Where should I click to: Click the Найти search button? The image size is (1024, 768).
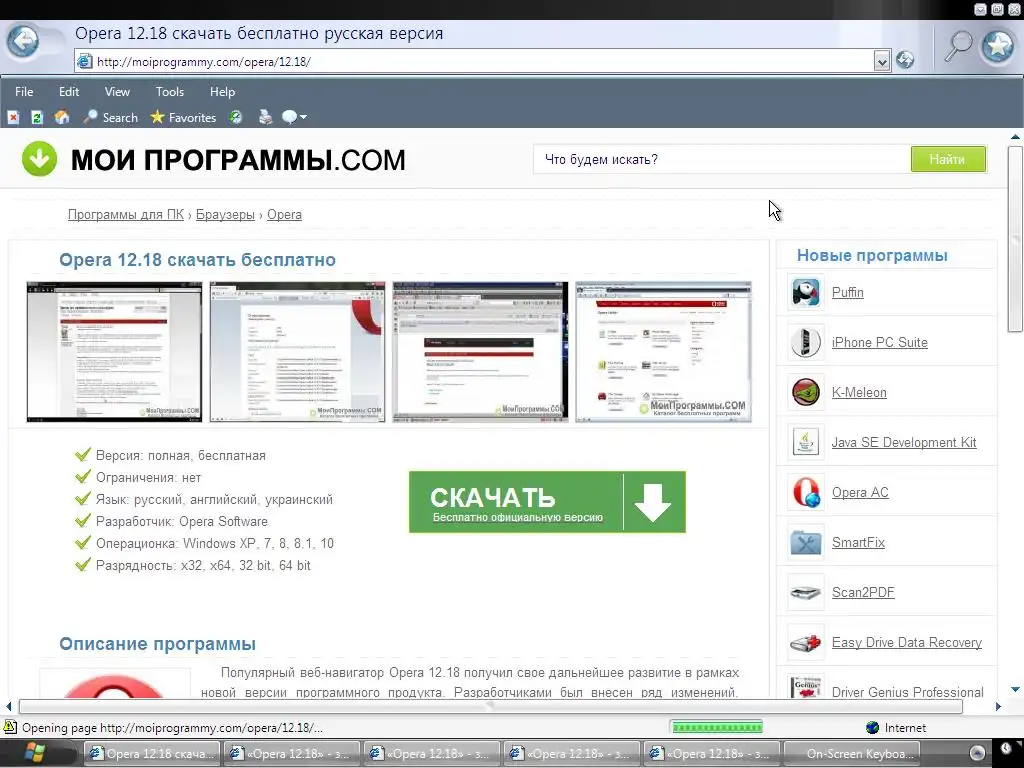pos(948,159)
